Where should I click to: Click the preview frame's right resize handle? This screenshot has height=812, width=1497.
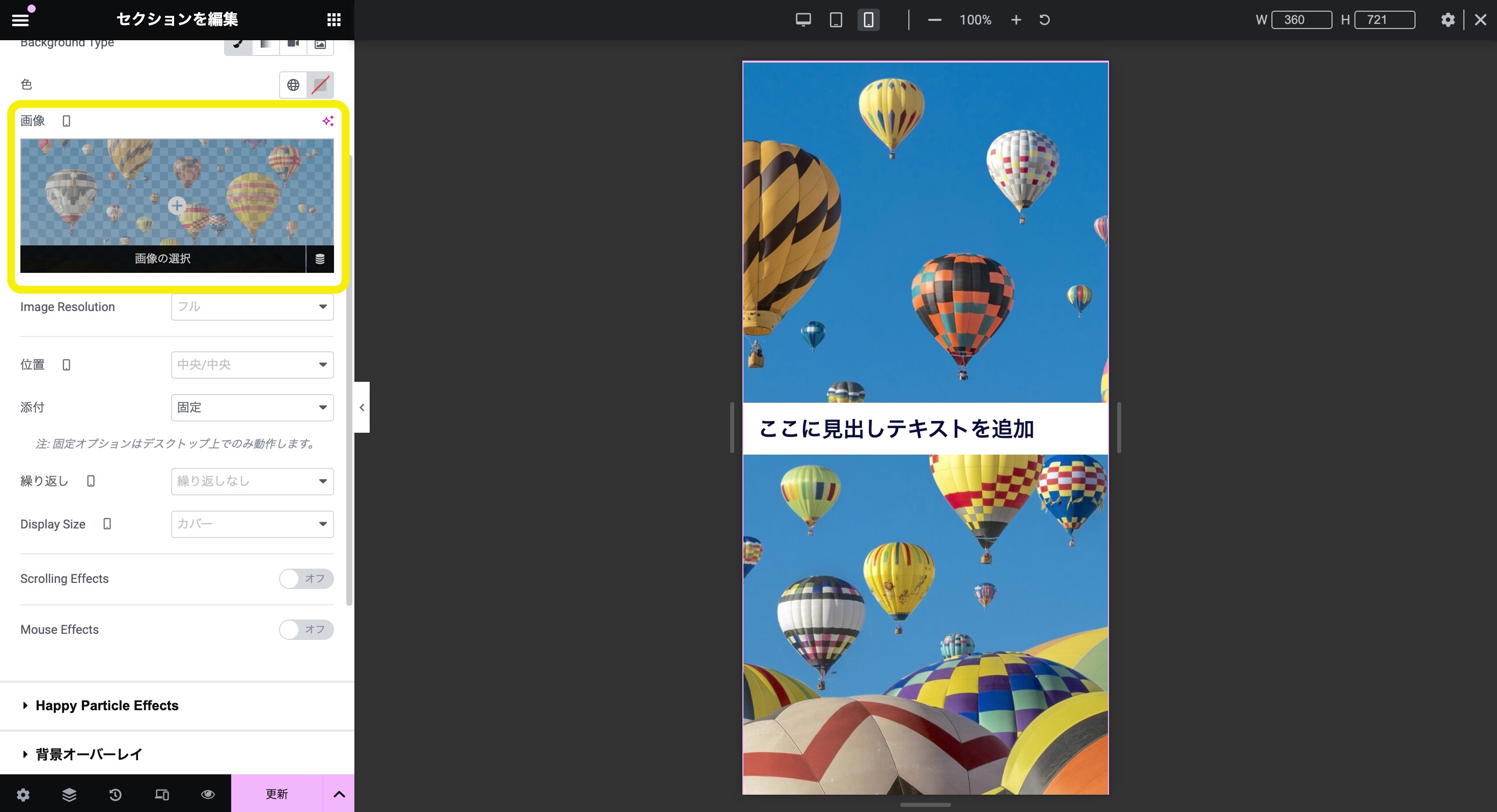[1119, 427]
